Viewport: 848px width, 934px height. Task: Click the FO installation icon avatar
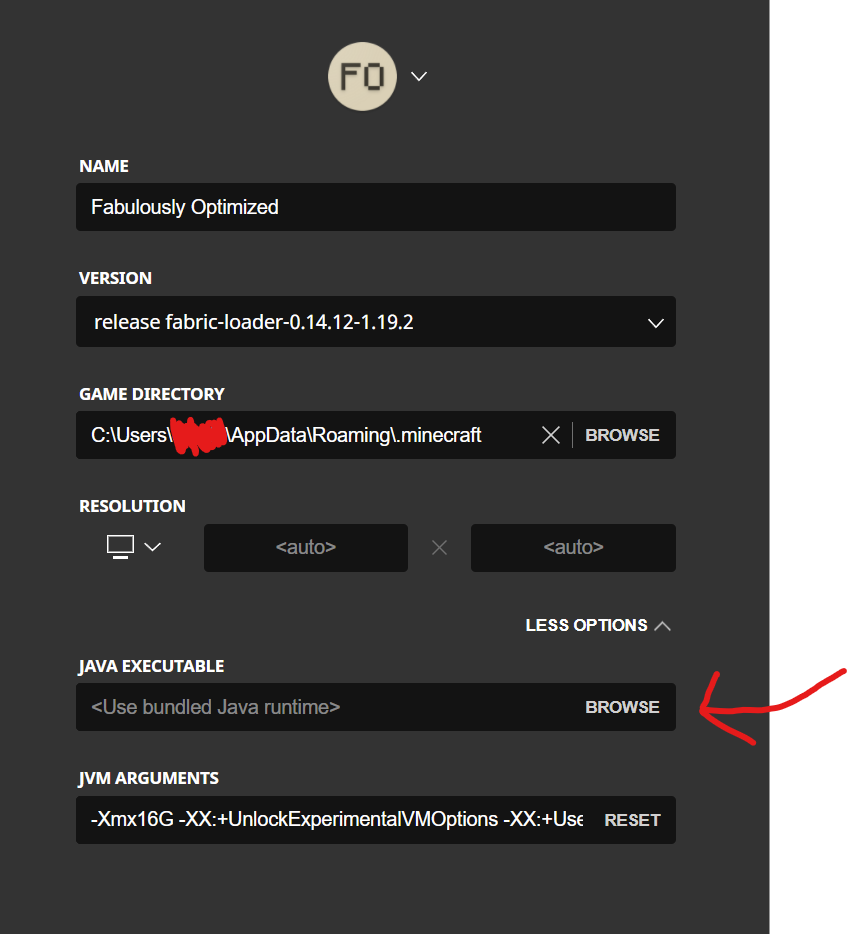click(362, 76)
